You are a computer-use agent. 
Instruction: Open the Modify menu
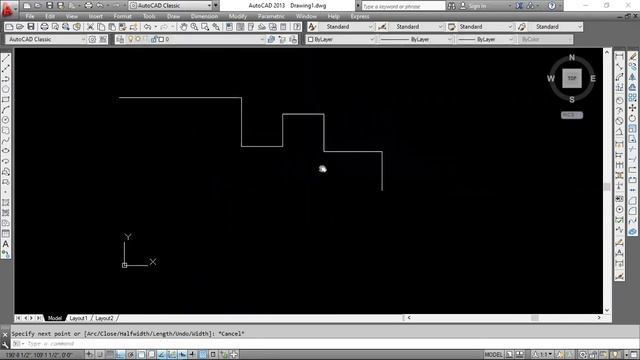[x=238, y=16]
